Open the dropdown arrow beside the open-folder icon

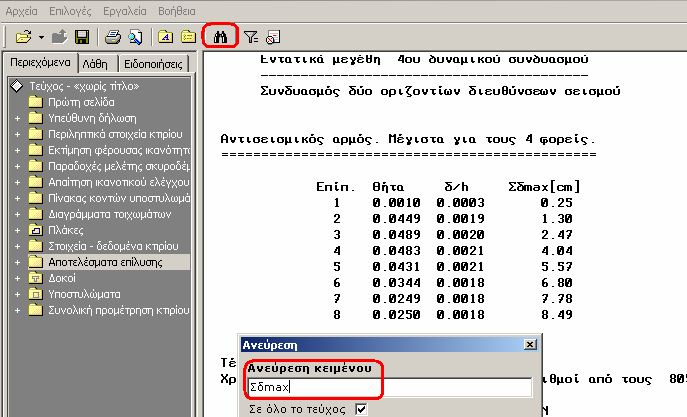pyautogui.click(x=41, y=38)
